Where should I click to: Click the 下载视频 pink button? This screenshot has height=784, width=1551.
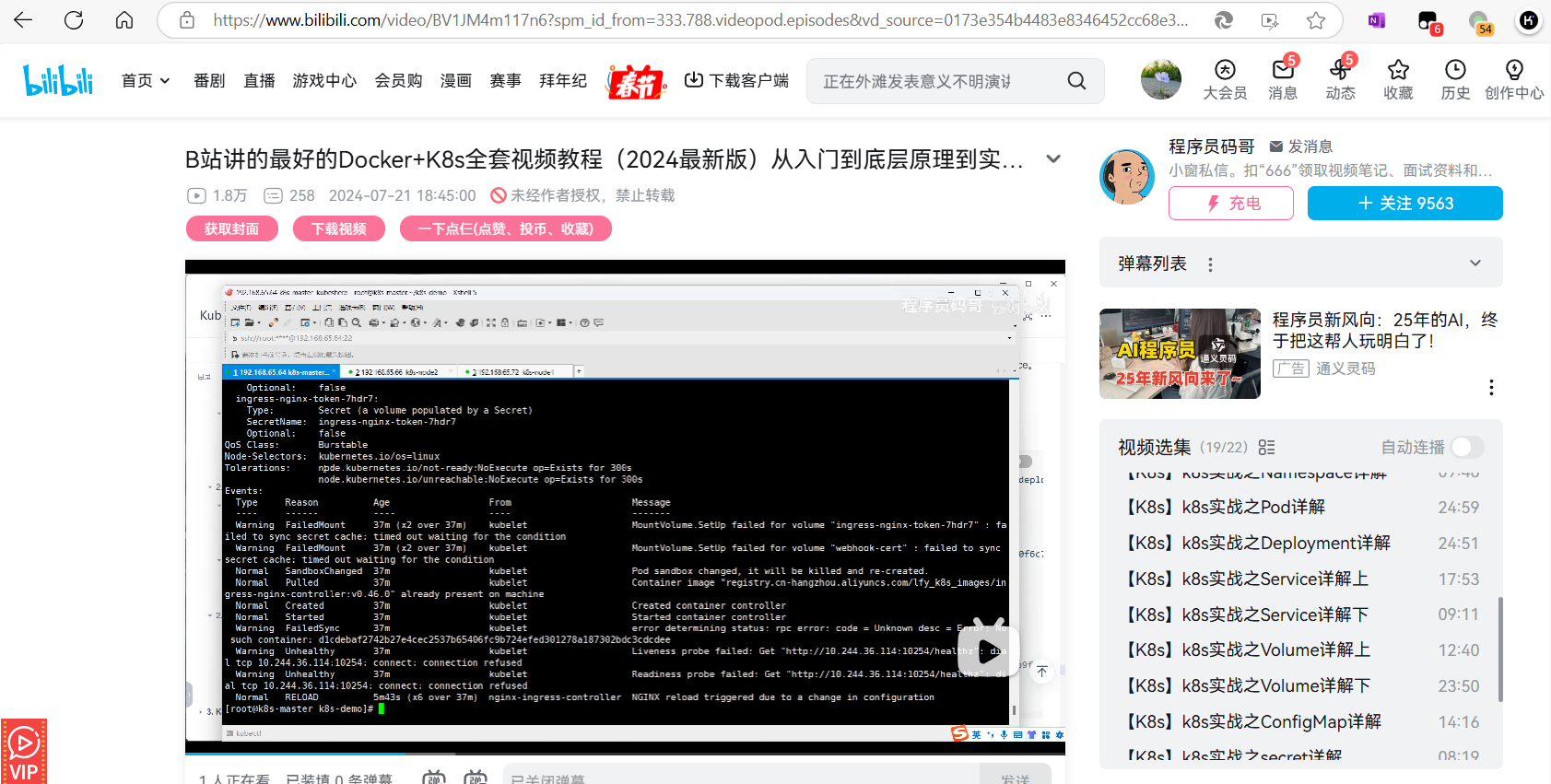click(339, 228)
